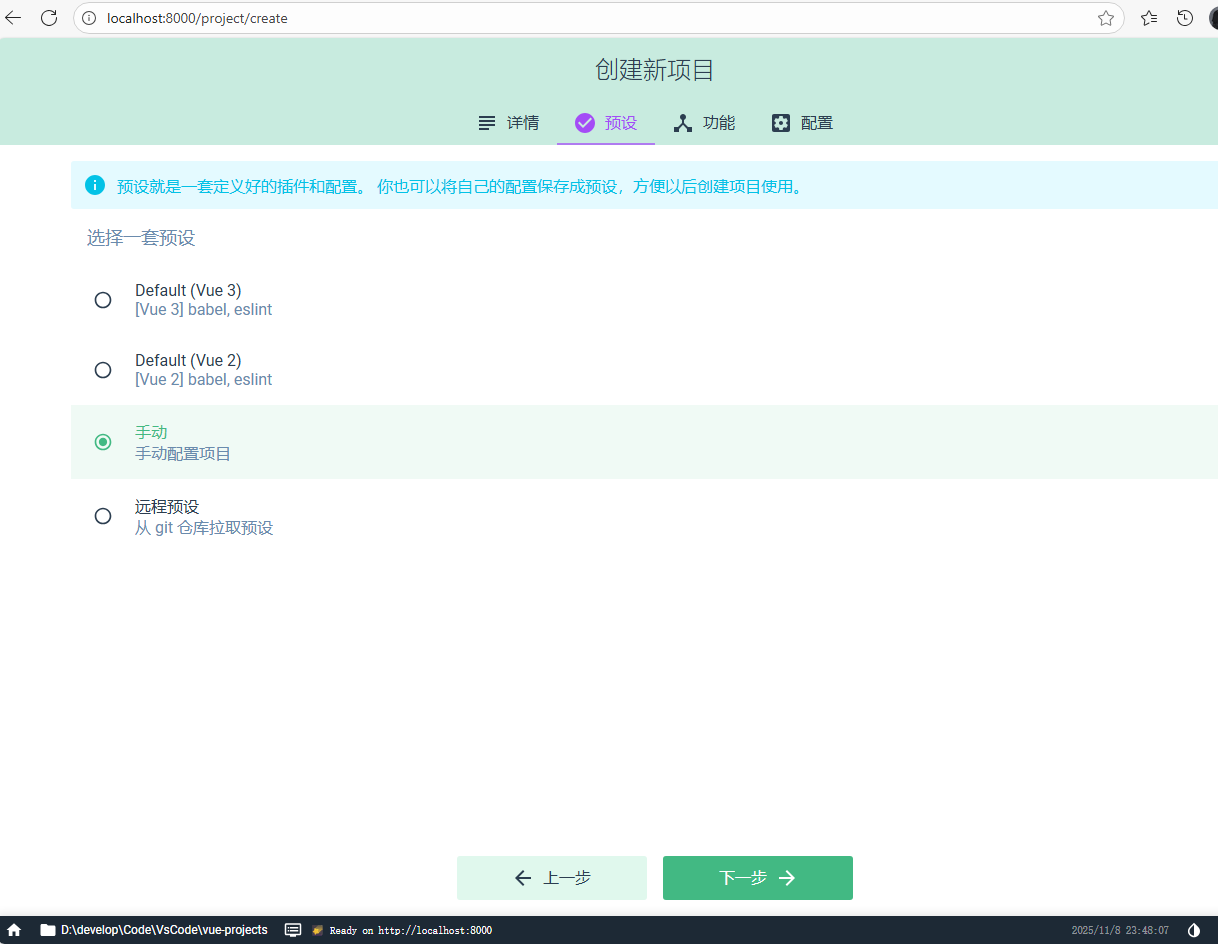The image size is (1218, 944).
Task: Open browser history icon
Action: (x=1185, y=18)
